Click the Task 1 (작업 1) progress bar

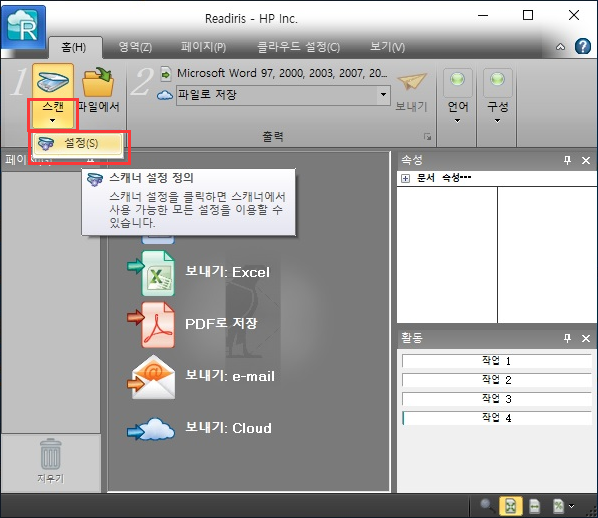coord(497,361)
